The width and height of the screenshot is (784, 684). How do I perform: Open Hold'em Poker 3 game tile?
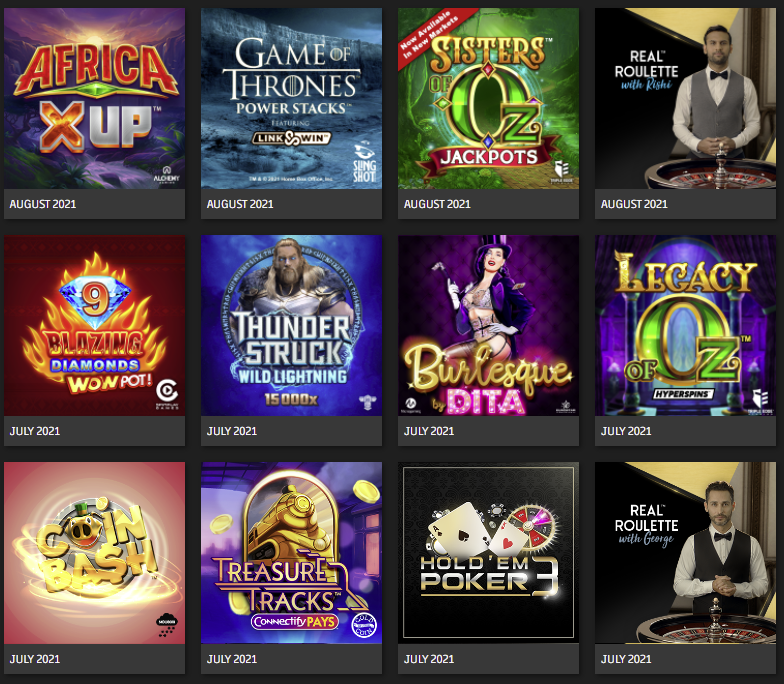(x=488, y=553)
